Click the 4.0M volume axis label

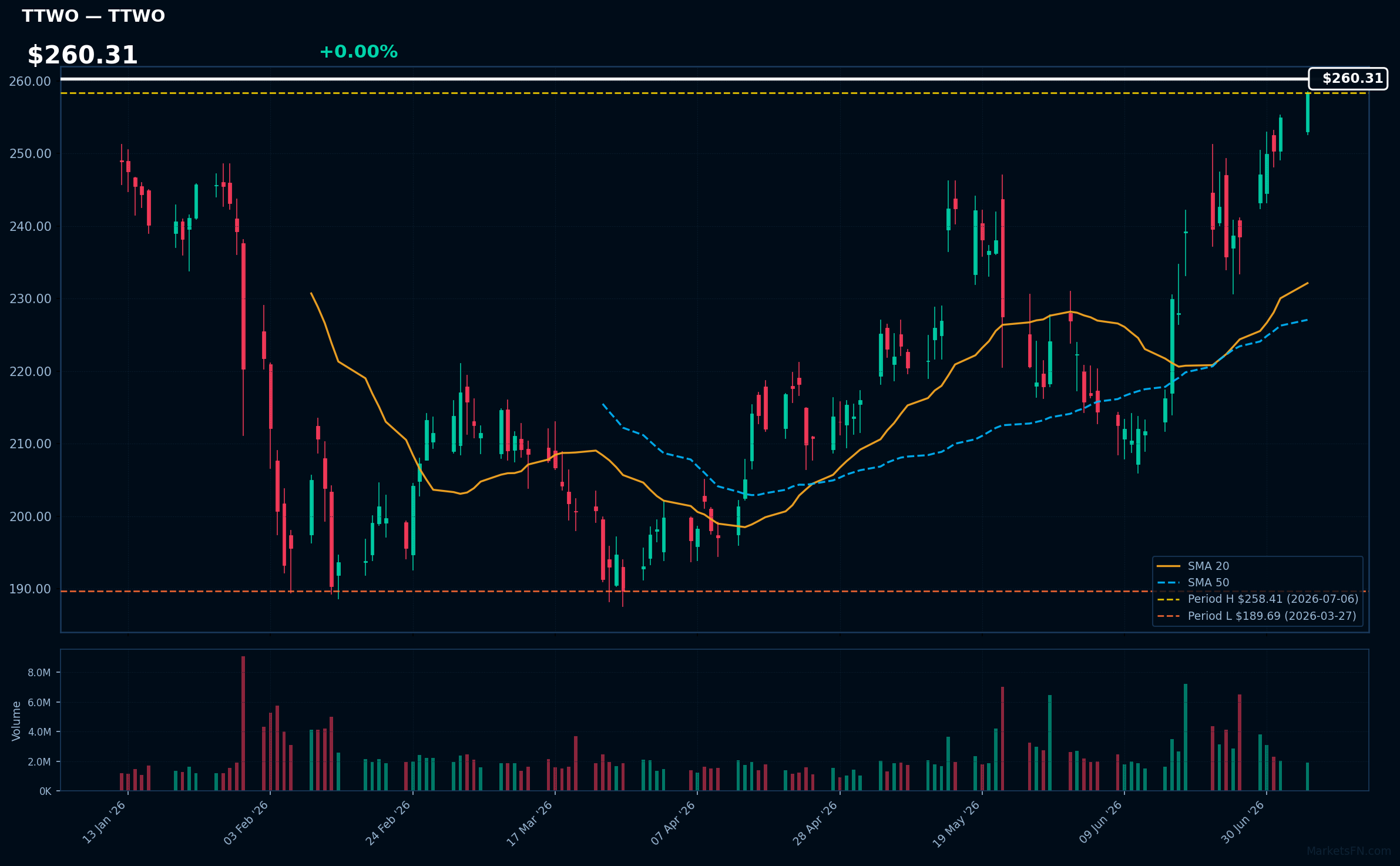coord(39,732)
